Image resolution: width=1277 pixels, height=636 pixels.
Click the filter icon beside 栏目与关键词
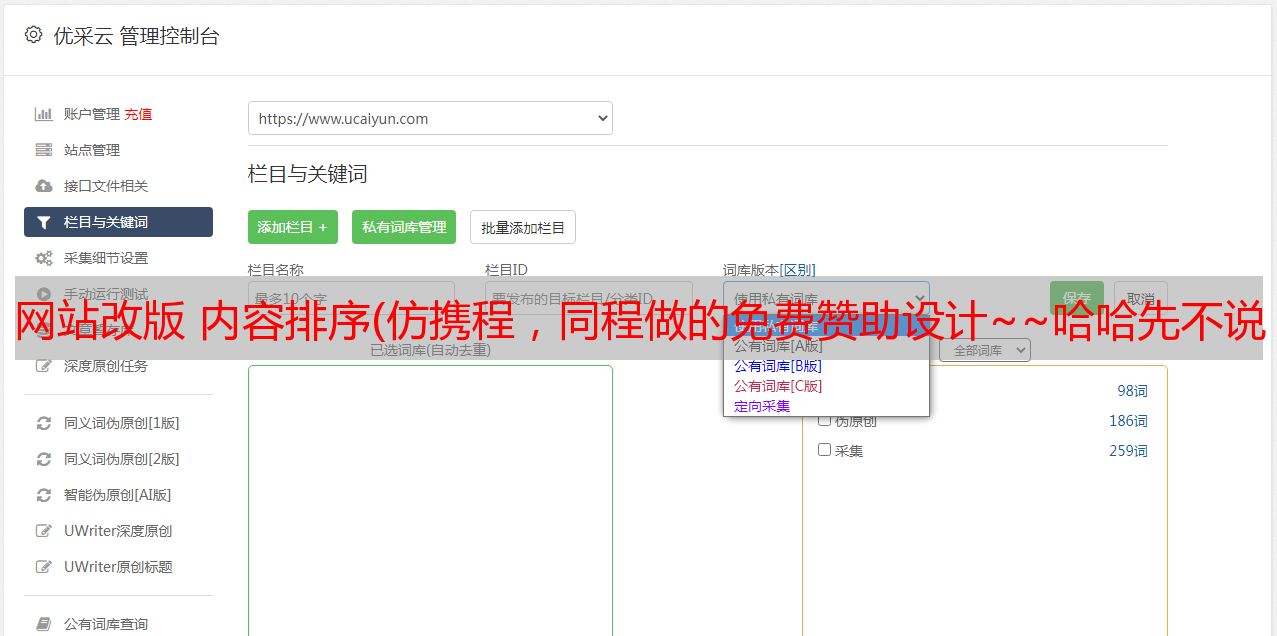coord(43,222)
